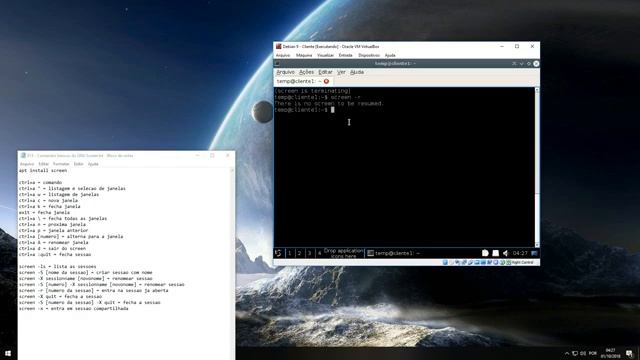Screen dimensions: 640x360
Task: Click the 'screen -X quit = fecha a sessao' line
Action: pos(60,296)
